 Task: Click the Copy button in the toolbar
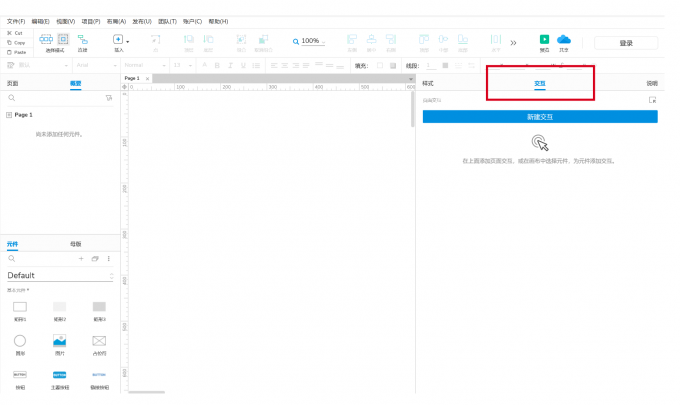16,42
